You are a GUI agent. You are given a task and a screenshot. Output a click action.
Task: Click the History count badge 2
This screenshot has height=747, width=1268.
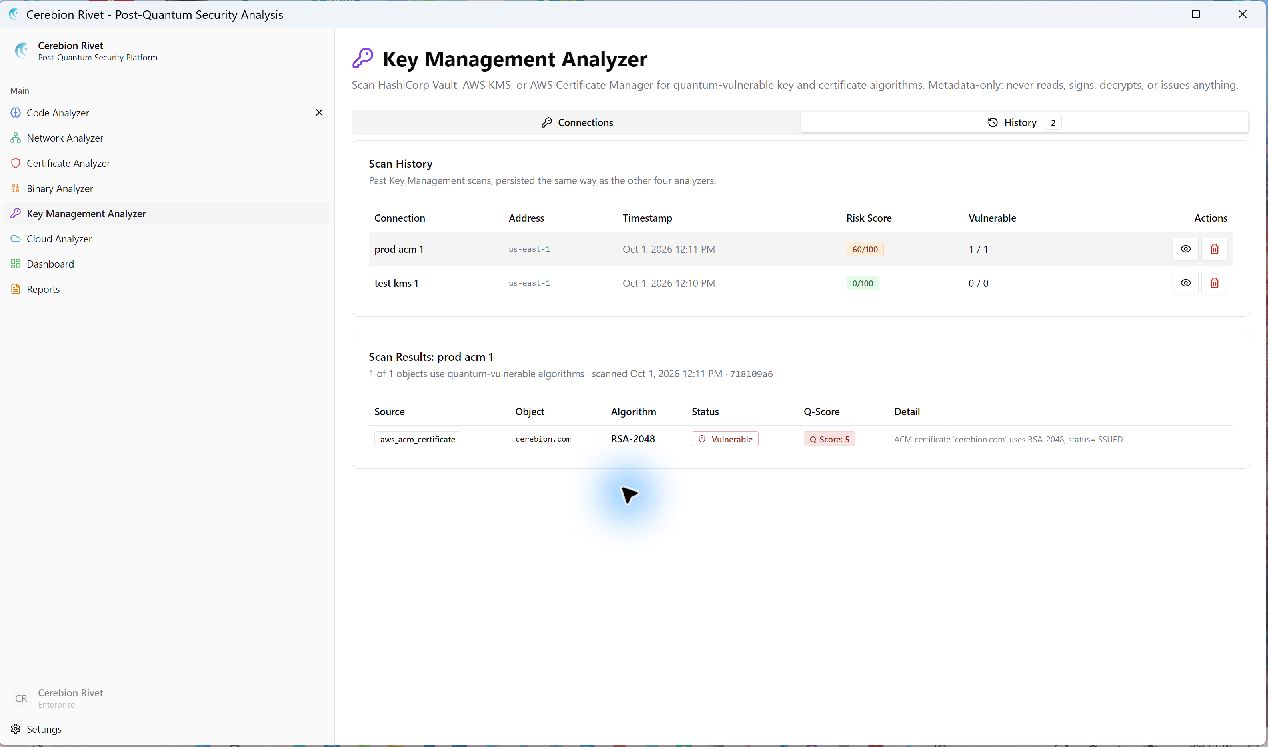tap(1053, 122)
